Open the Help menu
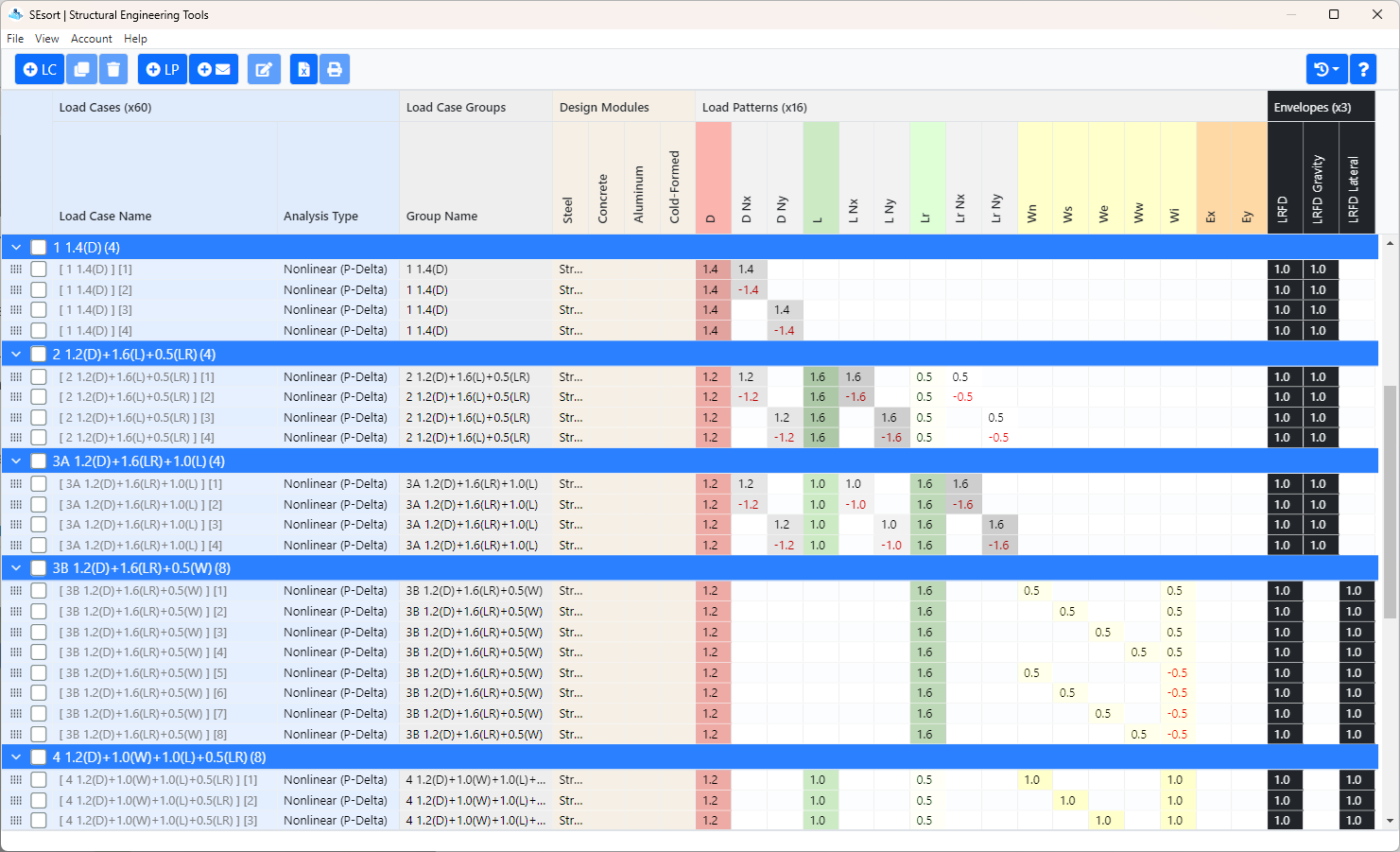This screenshot has height=852, width=1400. [x=135, y=39]
